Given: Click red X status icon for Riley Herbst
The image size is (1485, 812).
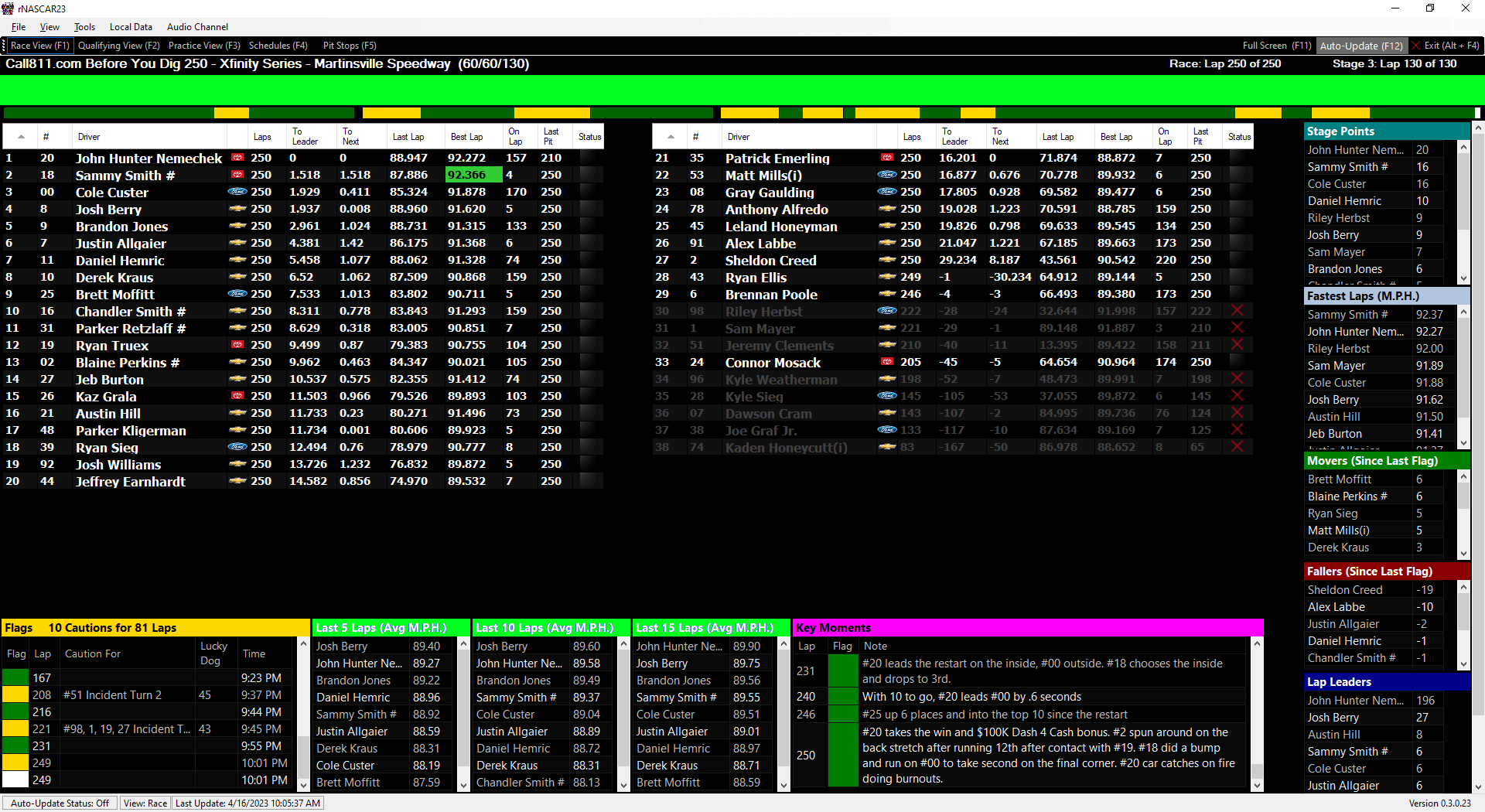Looking at the screenshot, I should click(1237, 311).
